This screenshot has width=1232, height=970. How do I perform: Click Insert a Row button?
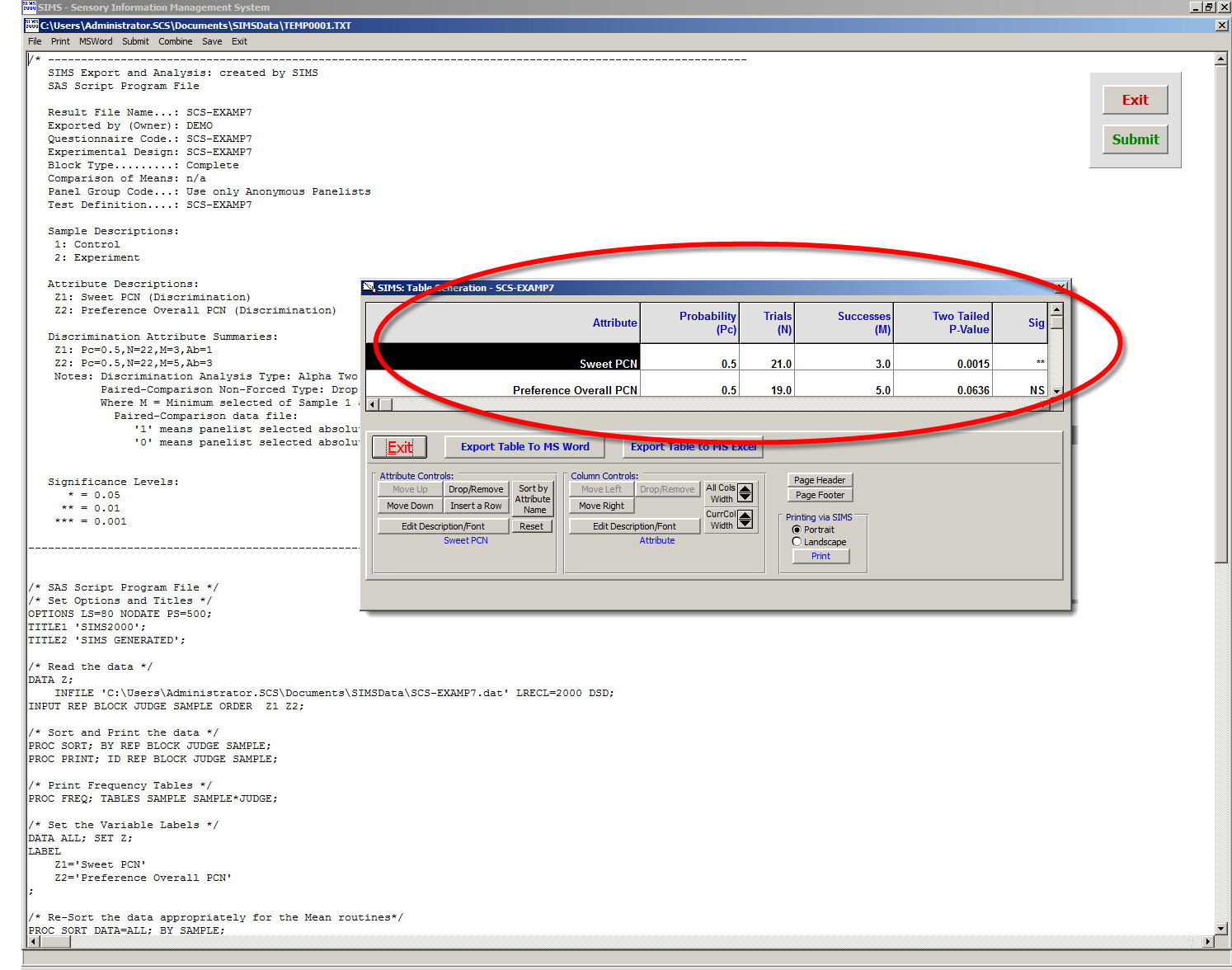click(x=476, y=506)
